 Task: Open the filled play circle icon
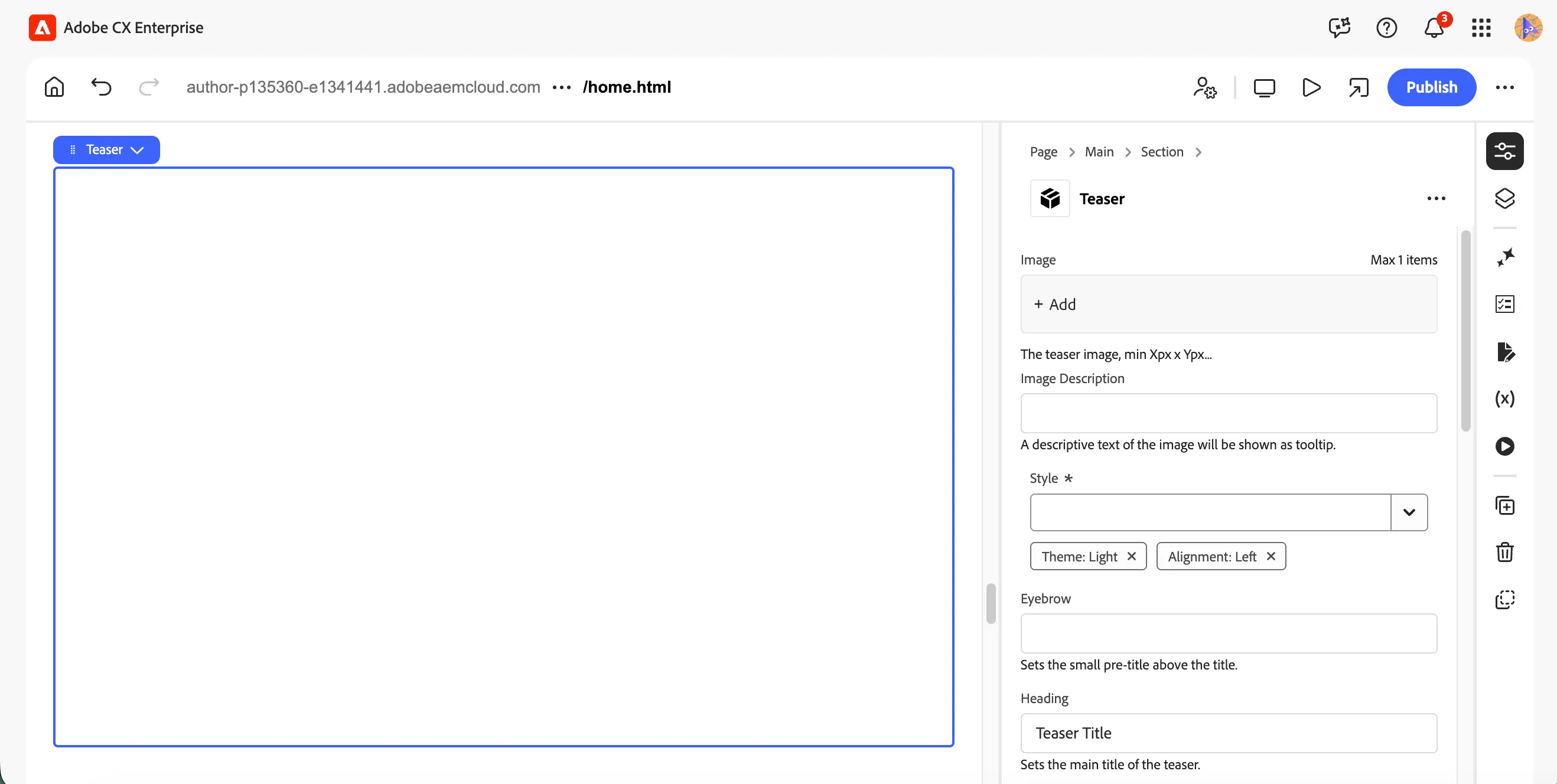1504,446
